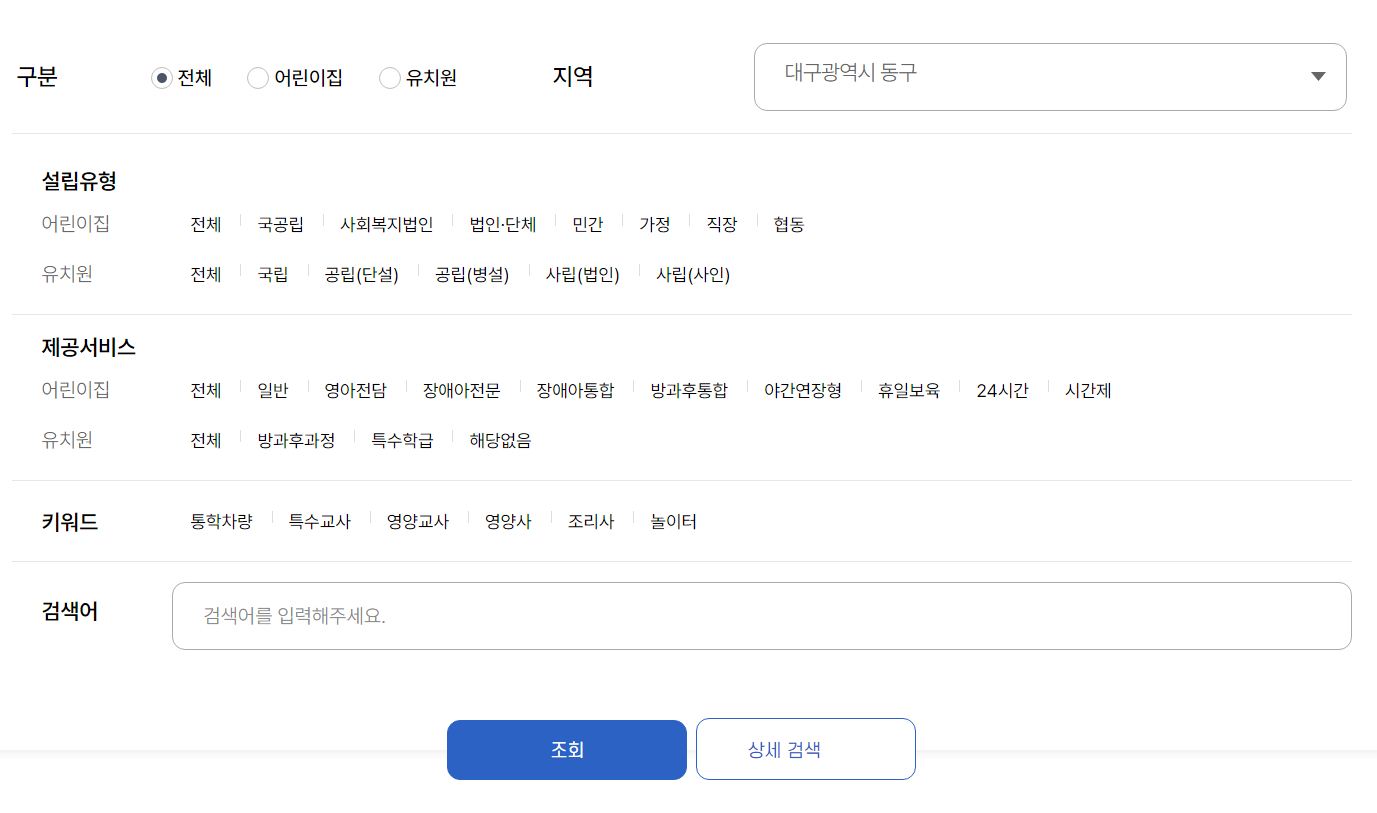This screenshot has height=813, width=1377.
Task: Choose 24시간 service option
Action: [x=1002, y=390]
